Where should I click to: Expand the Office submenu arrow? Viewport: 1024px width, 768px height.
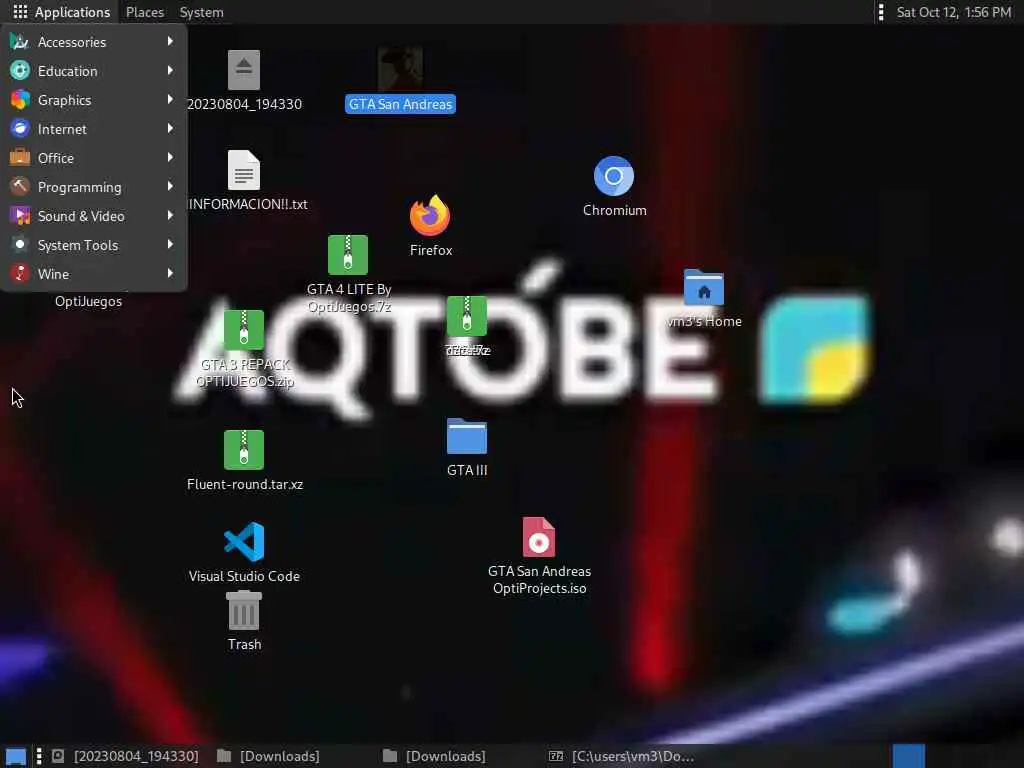(170, 157)
